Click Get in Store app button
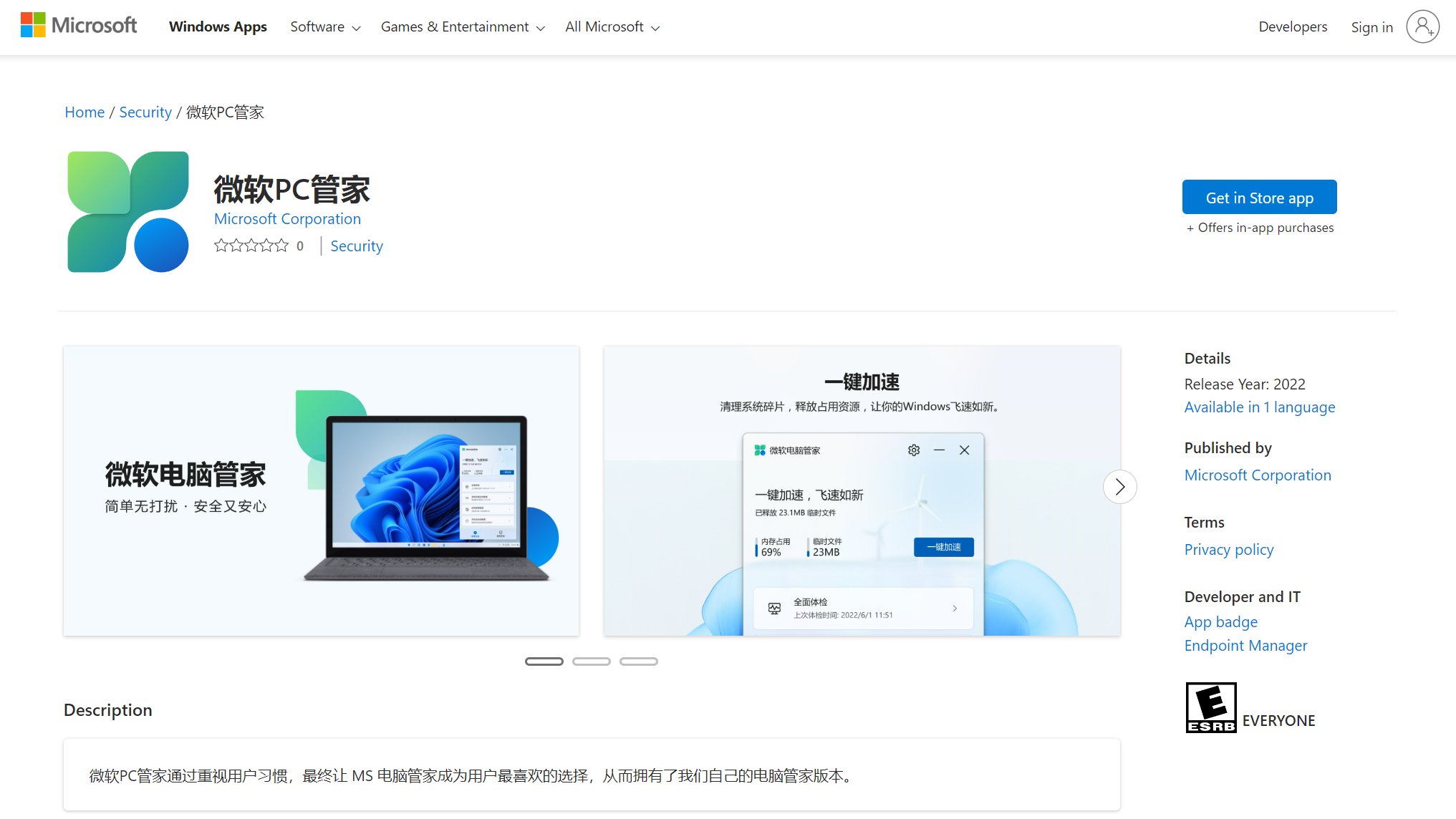This screenshot has width=1456, height=819. click(x=1259, y=197)
